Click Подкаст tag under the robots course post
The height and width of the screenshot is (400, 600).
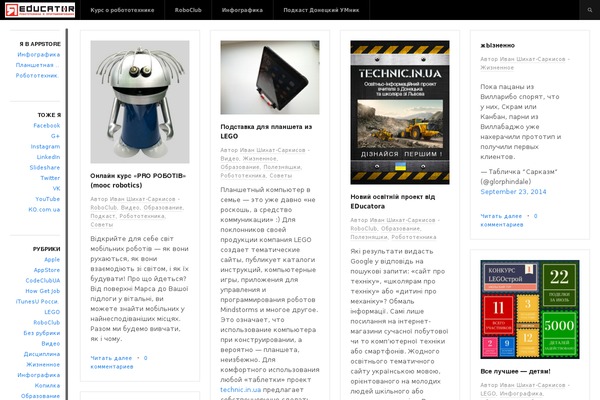click(103, 216)
